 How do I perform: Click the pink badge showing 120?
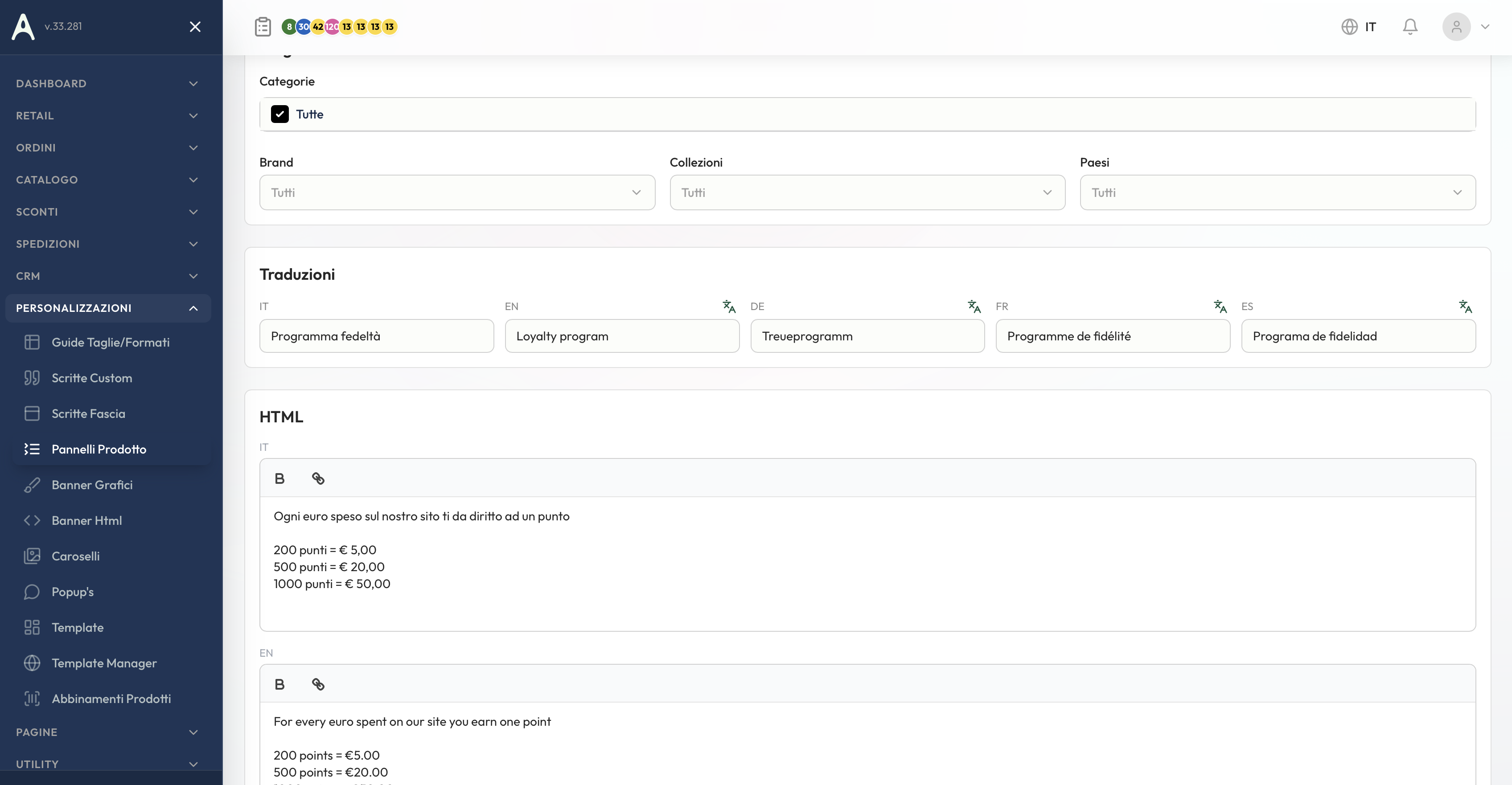(x=332, y=27)
